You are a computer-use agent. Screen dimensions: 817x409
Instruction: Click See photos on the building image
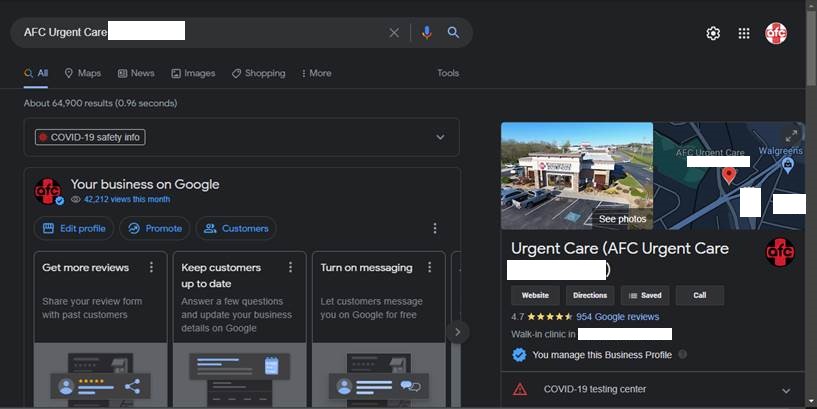point(622,219)
